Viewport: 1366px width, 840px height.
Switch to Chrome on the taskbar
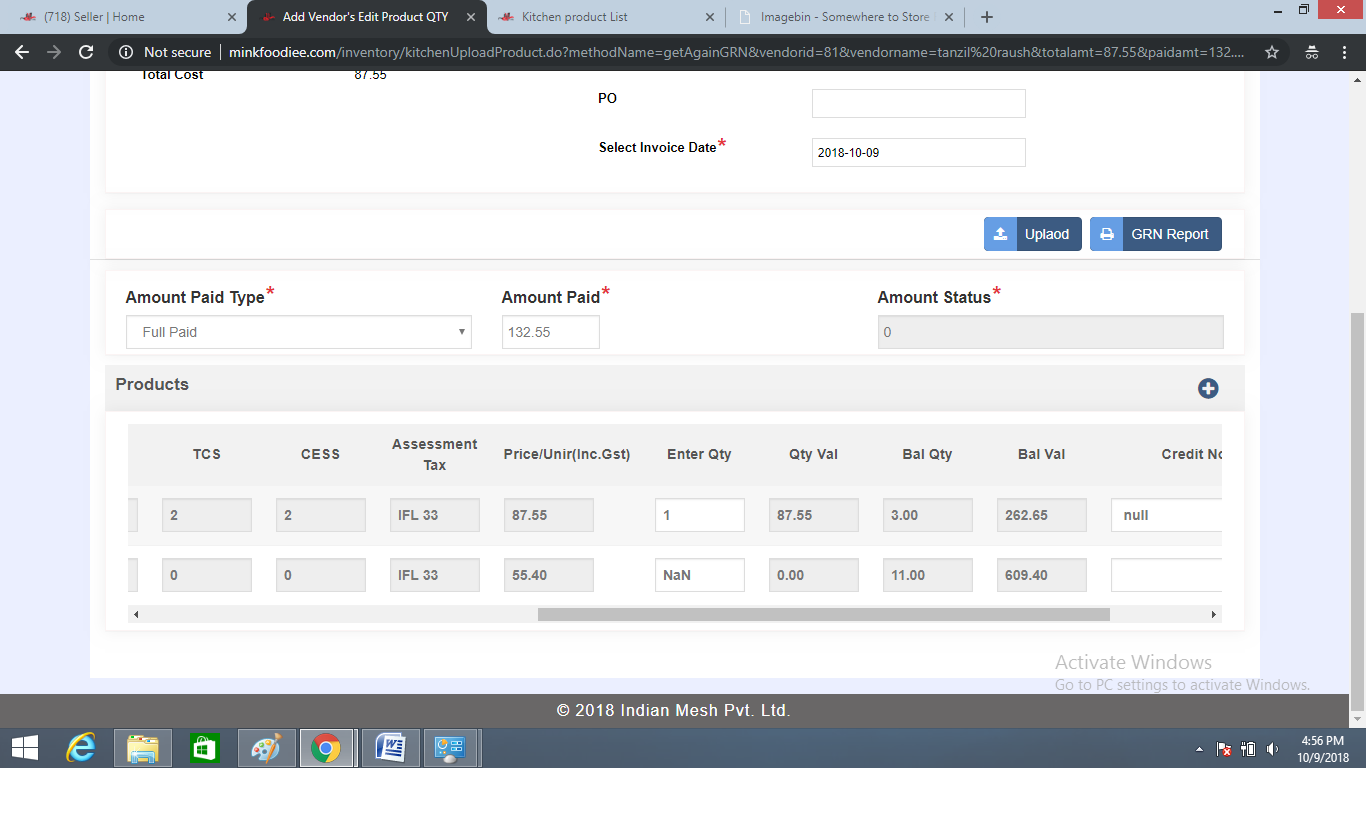click(326, 748)
